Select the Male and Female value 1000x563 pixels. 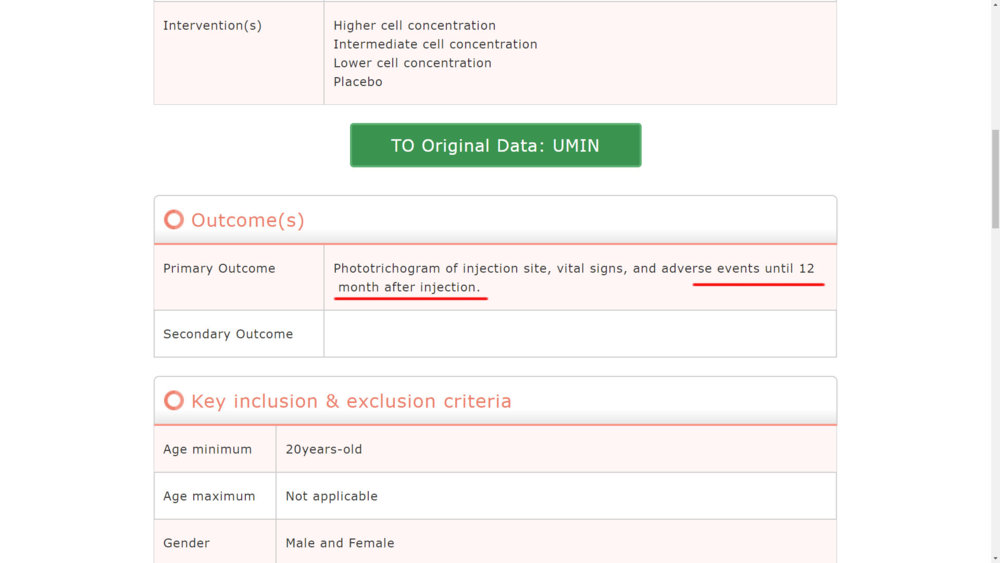(x=340, y=543)
